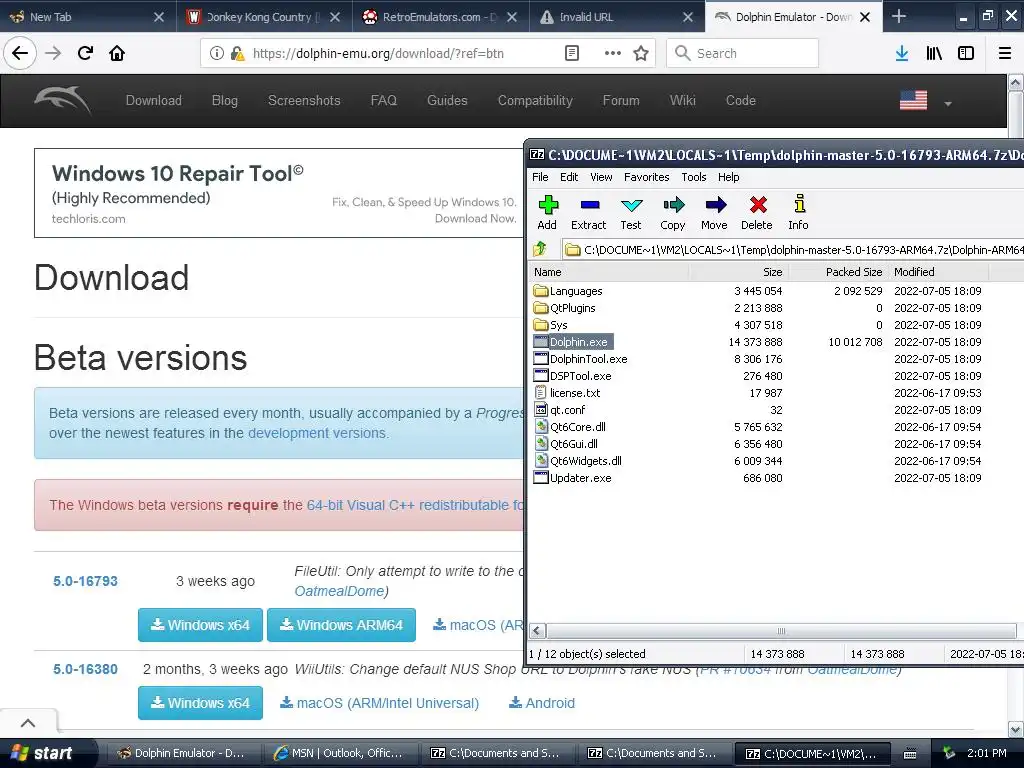Click the Dolphin logo on the site

coord(63,100)
